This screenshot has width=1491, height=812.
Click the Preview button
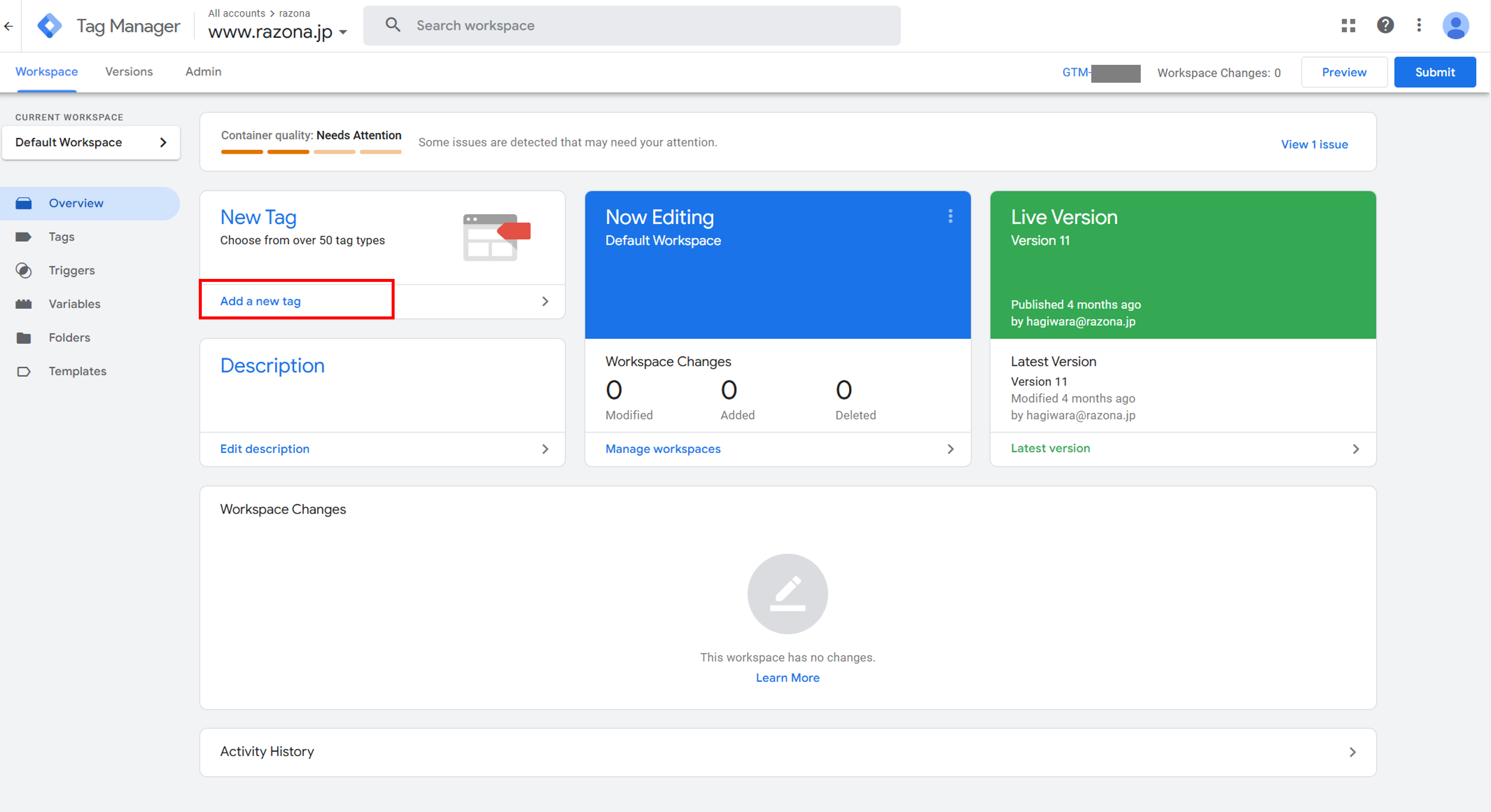[1344, 71]
